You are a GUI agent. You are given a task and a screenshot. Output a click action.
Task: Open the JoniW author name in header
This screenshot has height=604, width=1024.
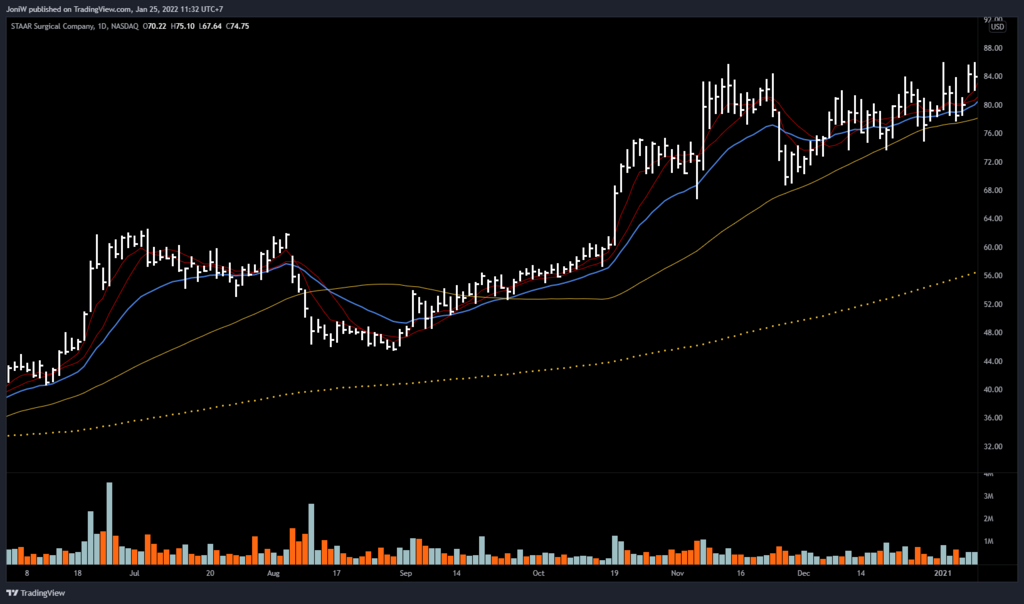point(17,9)
